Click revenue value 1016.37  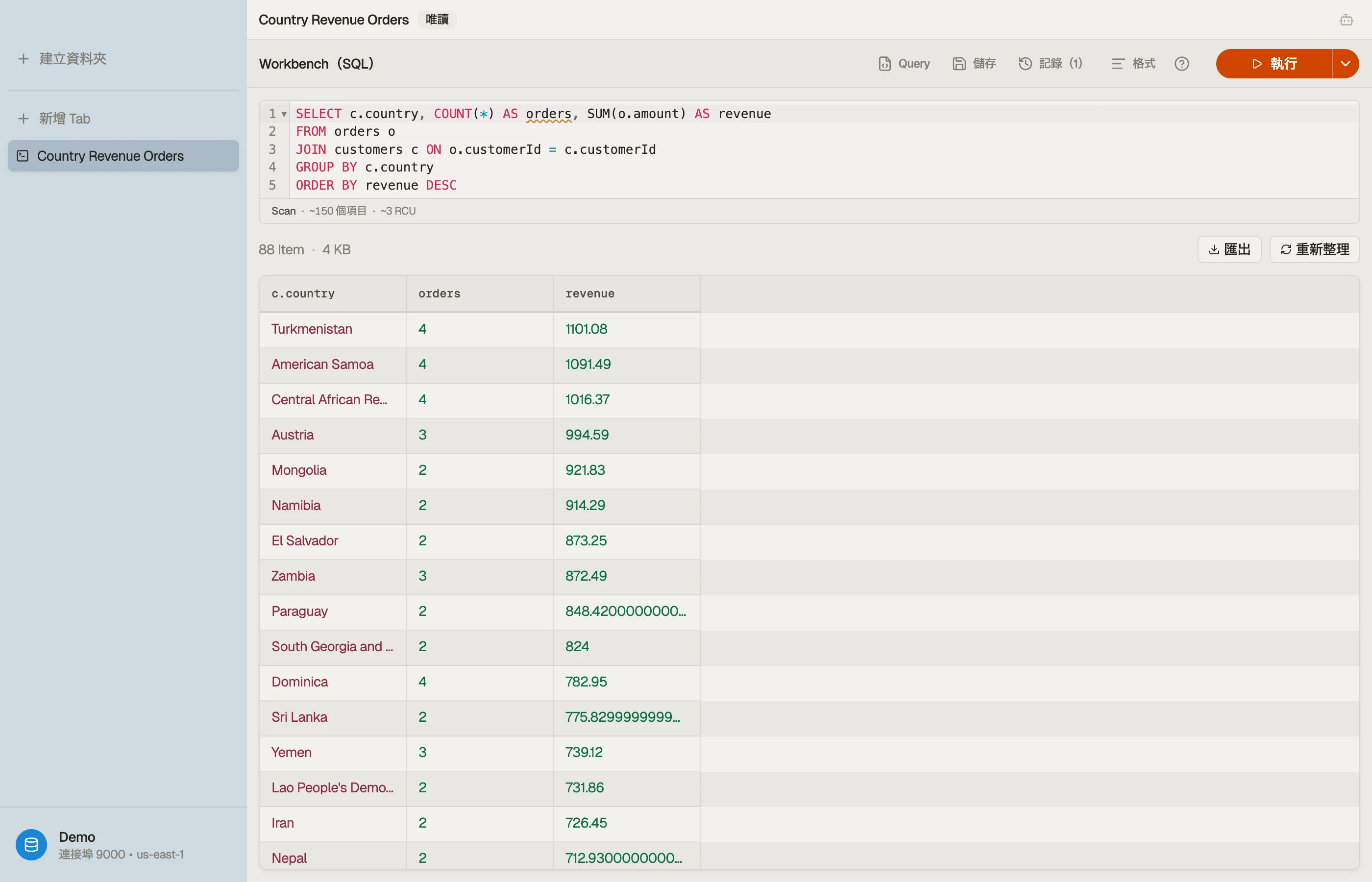(588, 400)
